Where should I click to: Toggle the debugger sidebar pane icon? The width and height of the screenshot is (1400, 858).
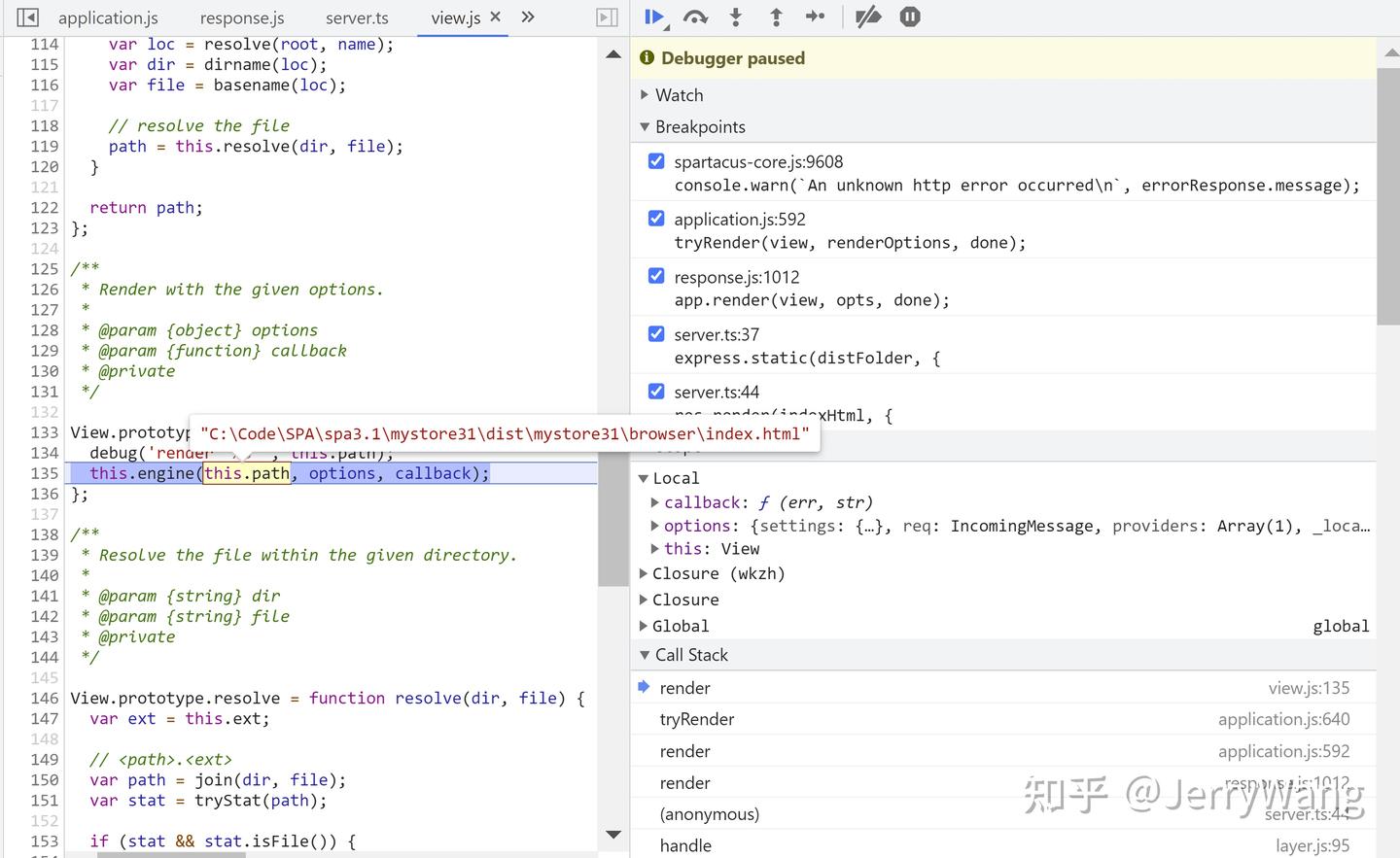(x=607, y=17)
